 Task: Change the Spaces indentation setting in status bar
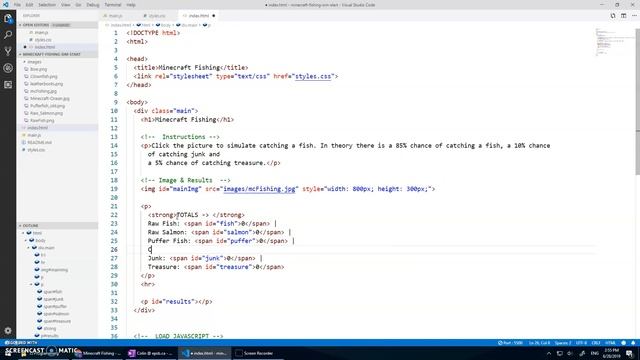point(563,343)
